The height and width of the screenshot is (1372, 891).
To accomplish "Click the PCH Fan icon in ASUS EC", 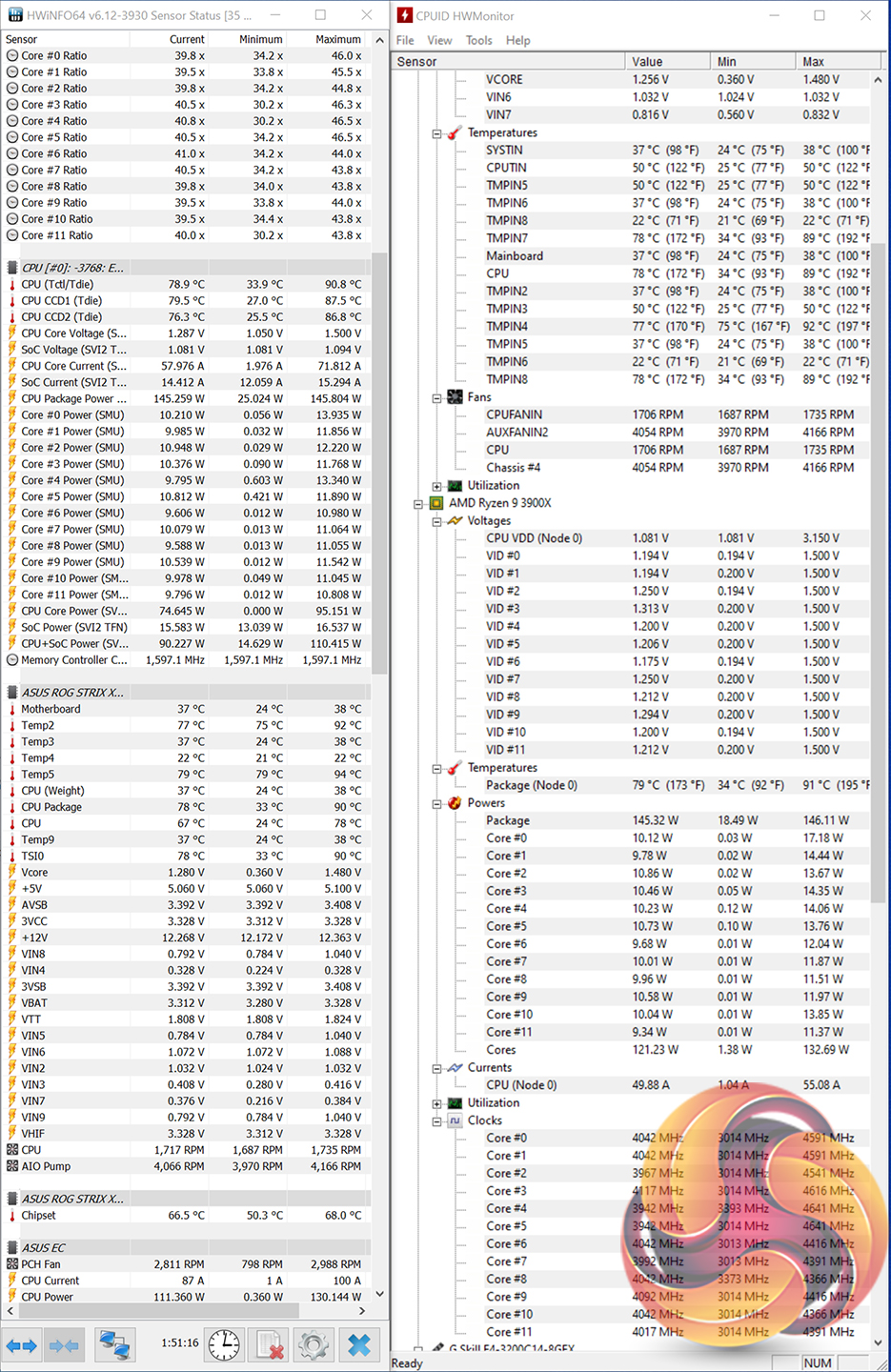I will point(12,1264).
